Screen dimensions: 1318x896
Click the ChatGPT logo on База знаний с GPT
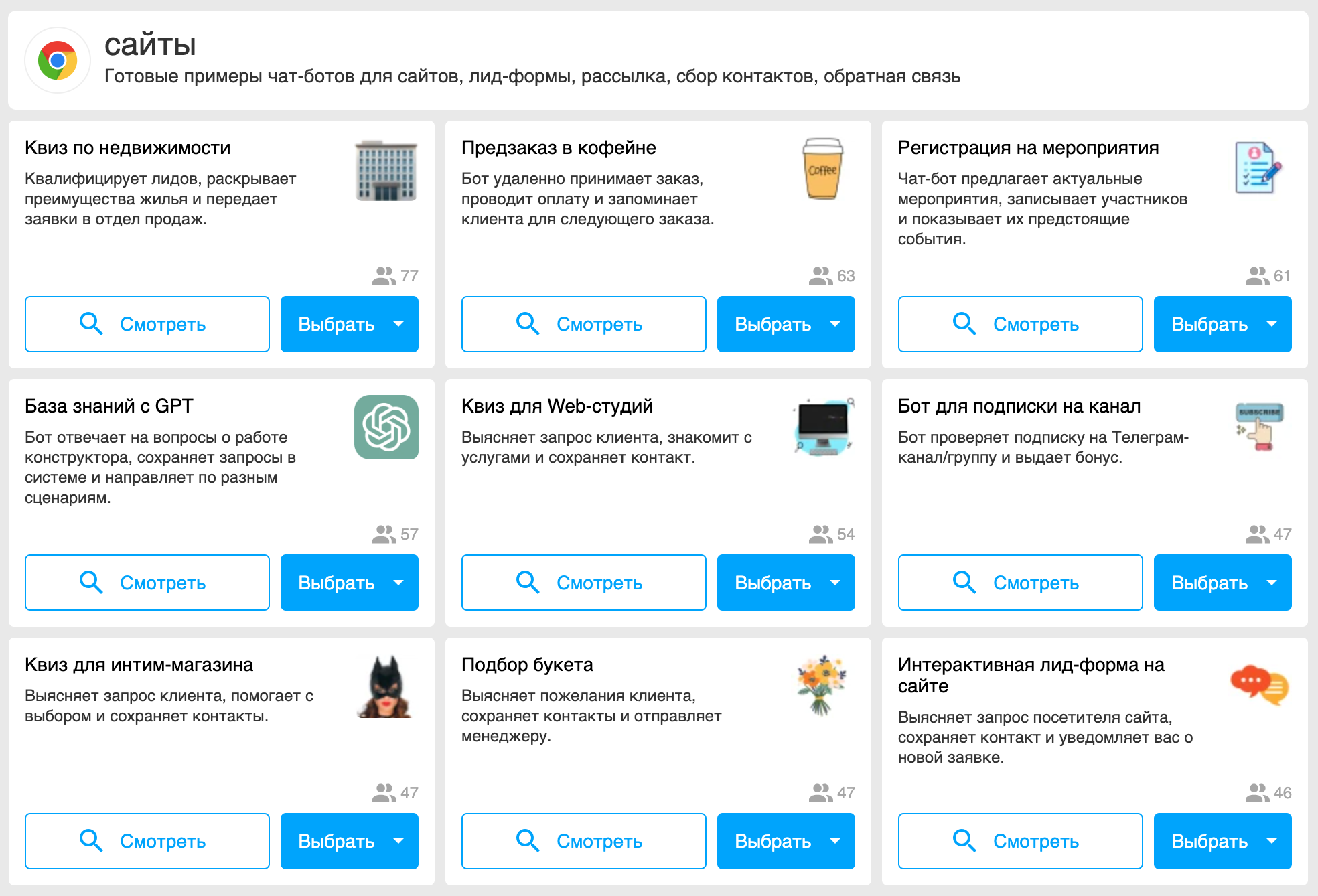pos(386,427)
